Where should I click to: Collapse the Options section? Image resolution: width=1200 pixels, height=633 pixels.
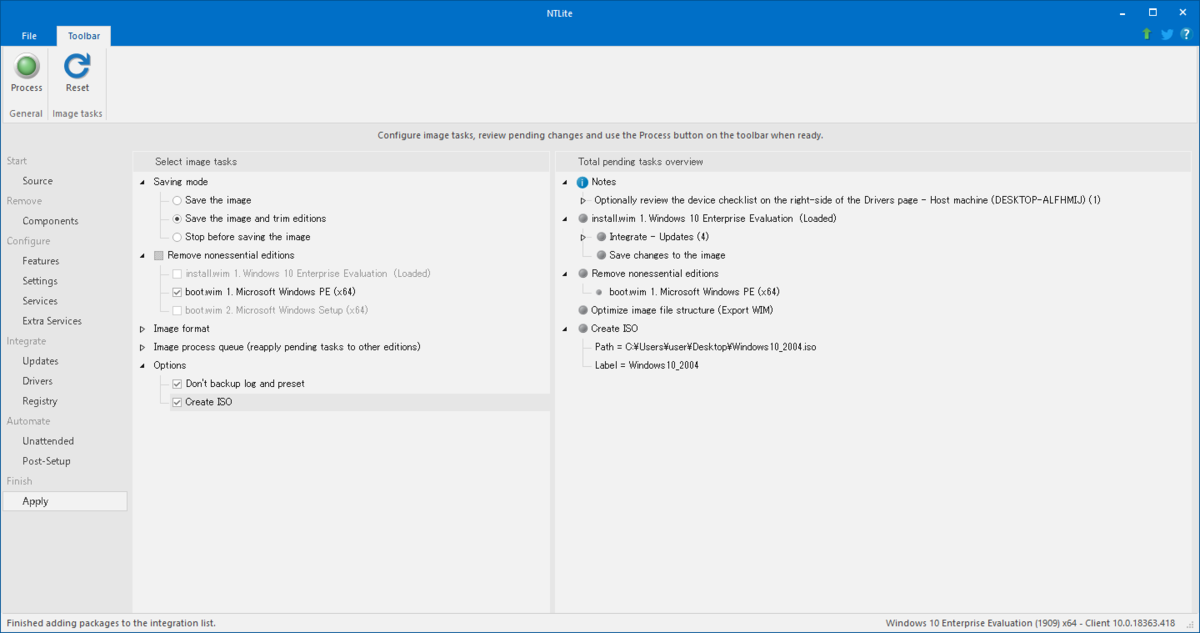(142, 365)
